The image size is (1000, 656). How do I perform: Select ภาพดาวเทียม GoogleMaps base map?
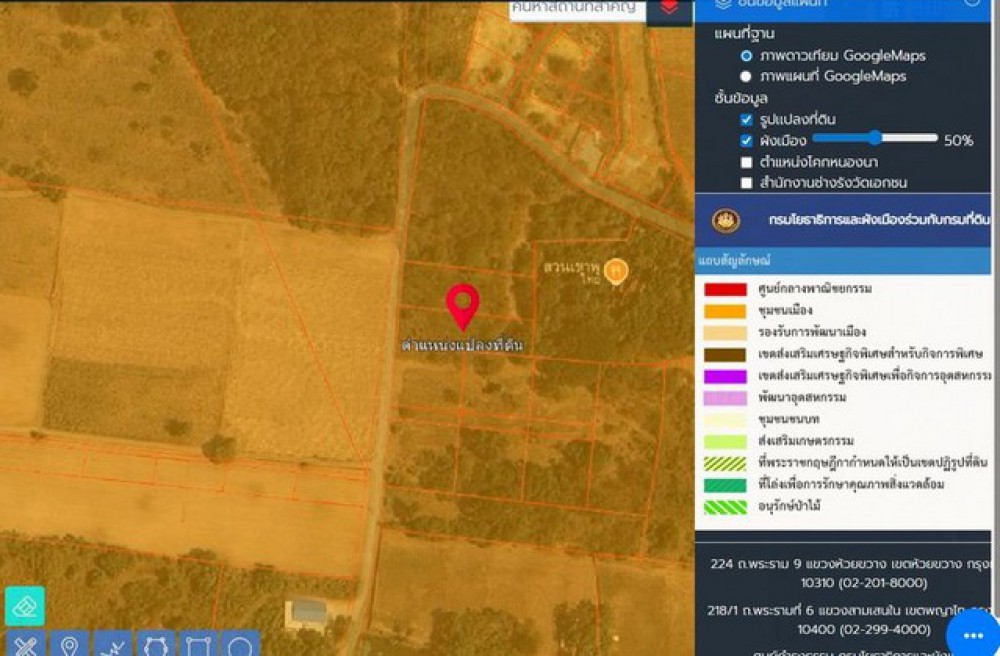pos(746,56)
